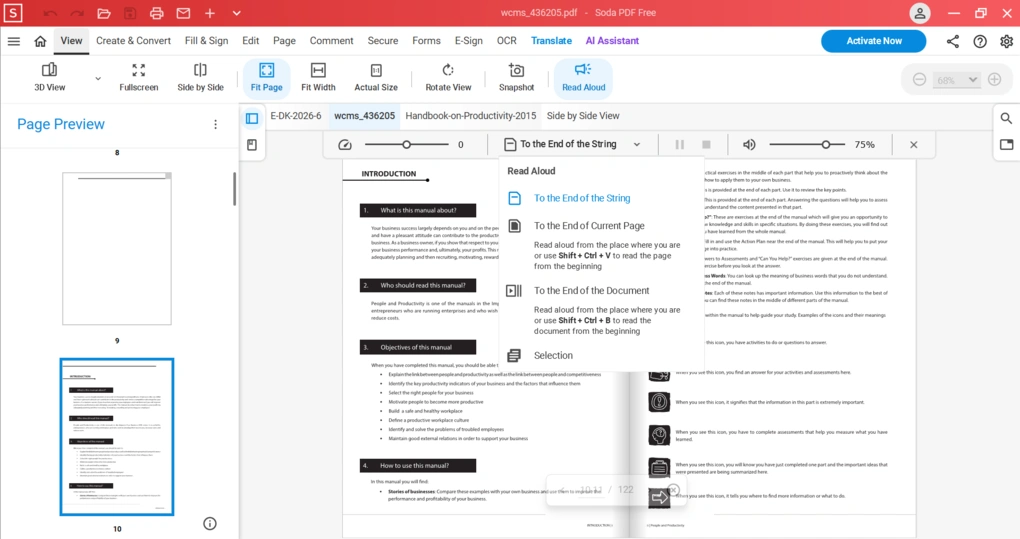
Task: Pause the read aloud playback
Action: [x=680, y=144]
